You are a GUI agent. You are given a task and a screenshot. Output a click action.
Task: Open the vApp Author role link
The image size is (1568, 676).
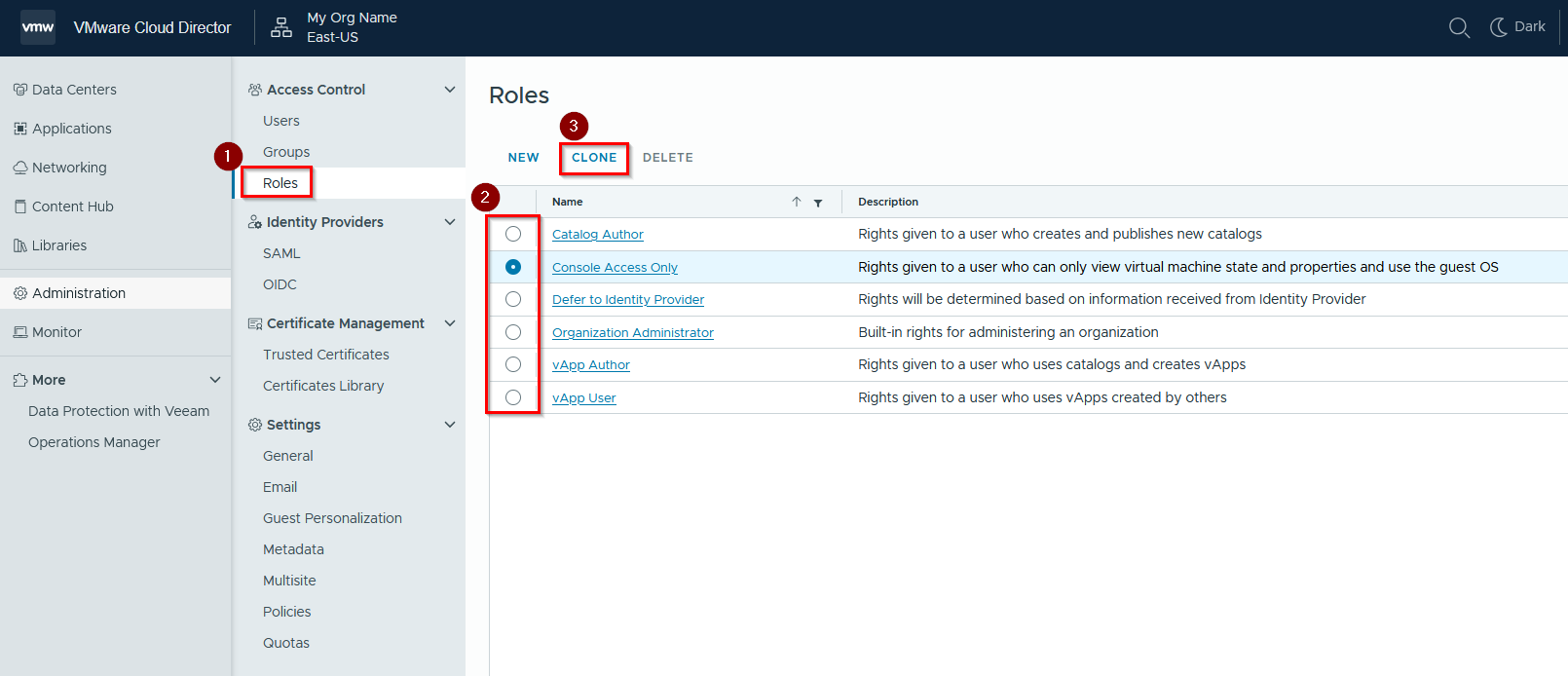click(591, 365)
